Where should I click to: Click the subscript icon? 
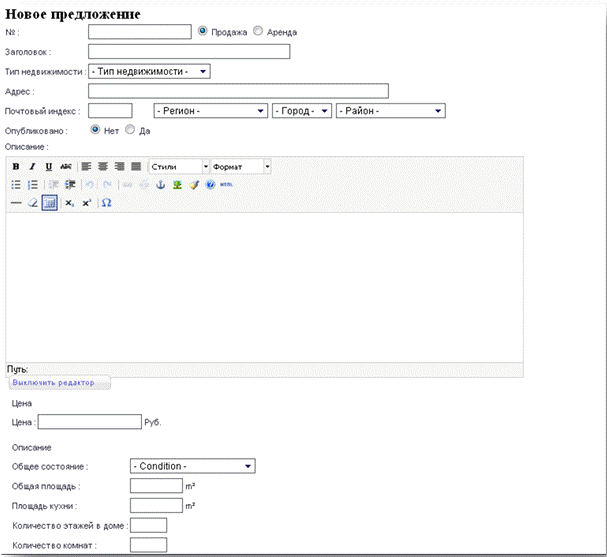69,203
